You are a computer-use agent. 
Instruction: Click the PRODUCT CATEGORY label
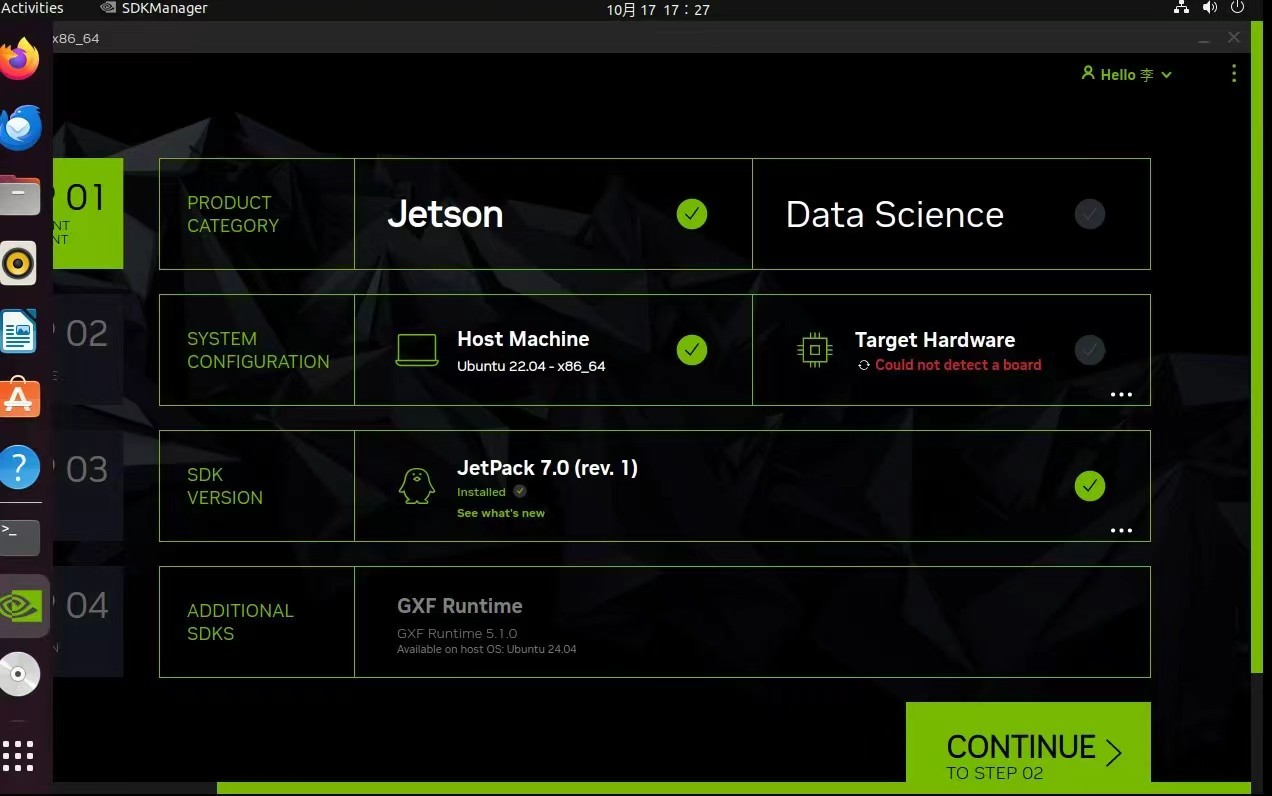(233, 214)
